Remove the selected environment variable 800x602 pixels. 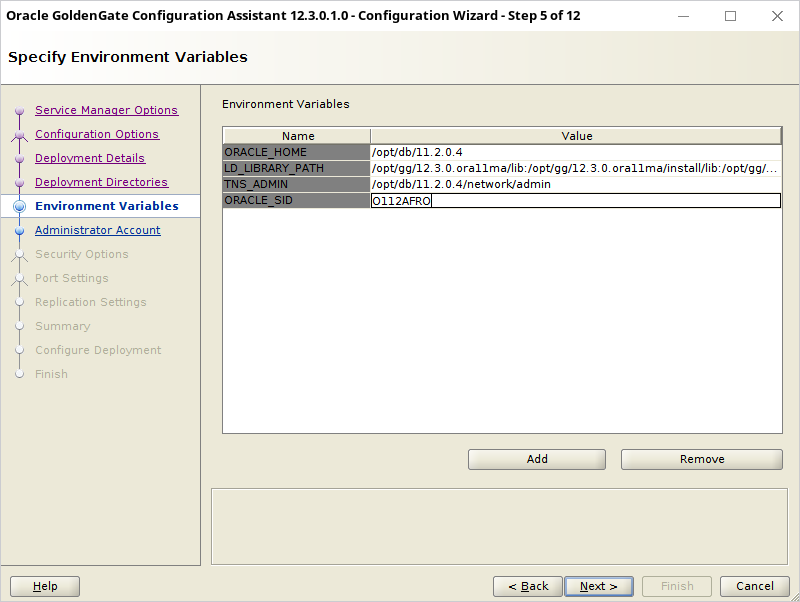(702, 459)
